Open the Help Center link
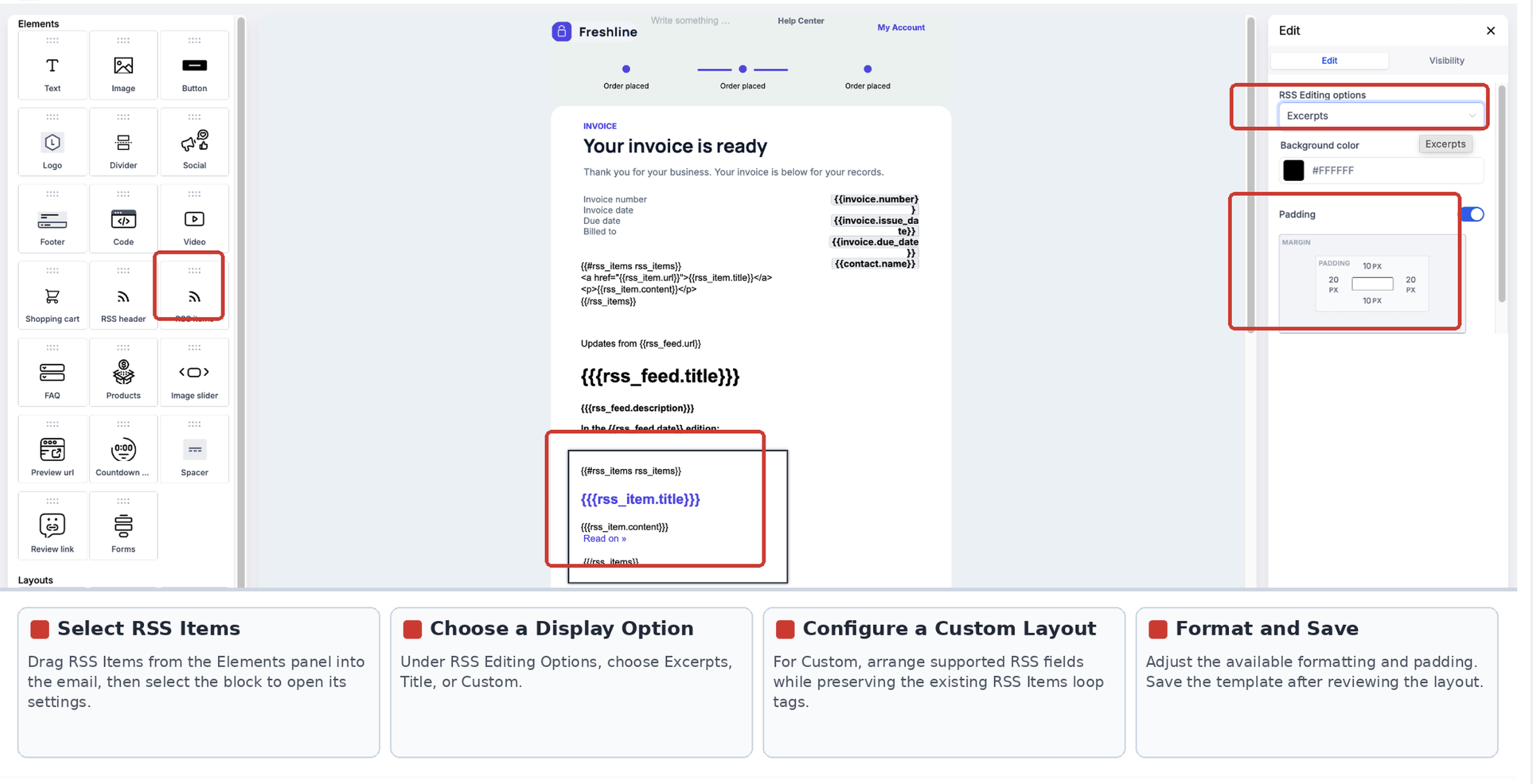 800,21
